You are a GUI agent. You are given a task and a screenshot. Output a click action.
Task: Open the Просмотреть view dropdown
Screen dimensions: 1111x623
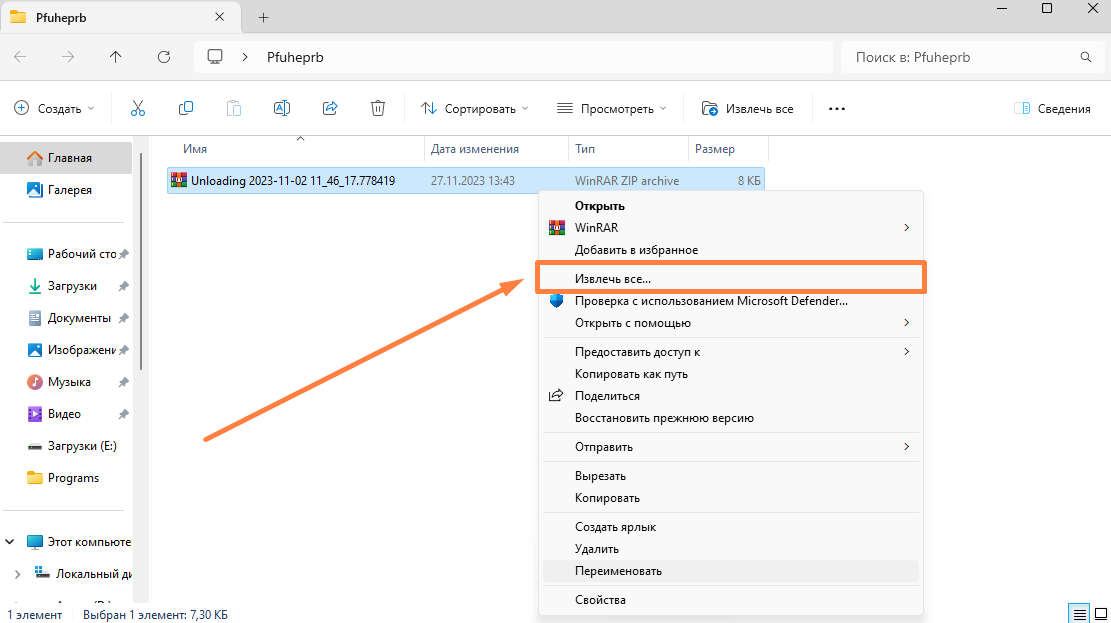611,108
